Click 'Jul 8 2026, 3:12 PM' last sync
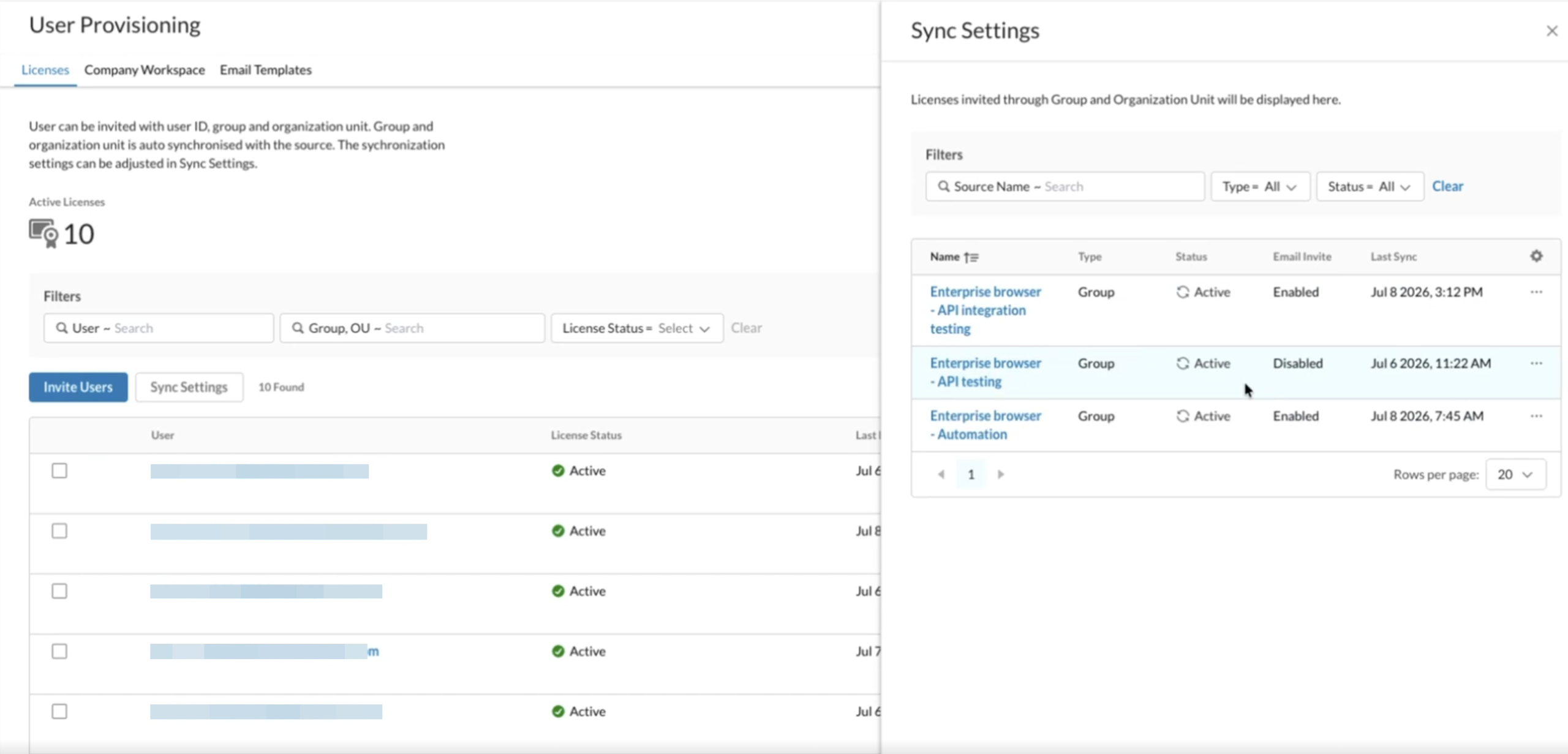1568x754 pixels. [1427, 292]
